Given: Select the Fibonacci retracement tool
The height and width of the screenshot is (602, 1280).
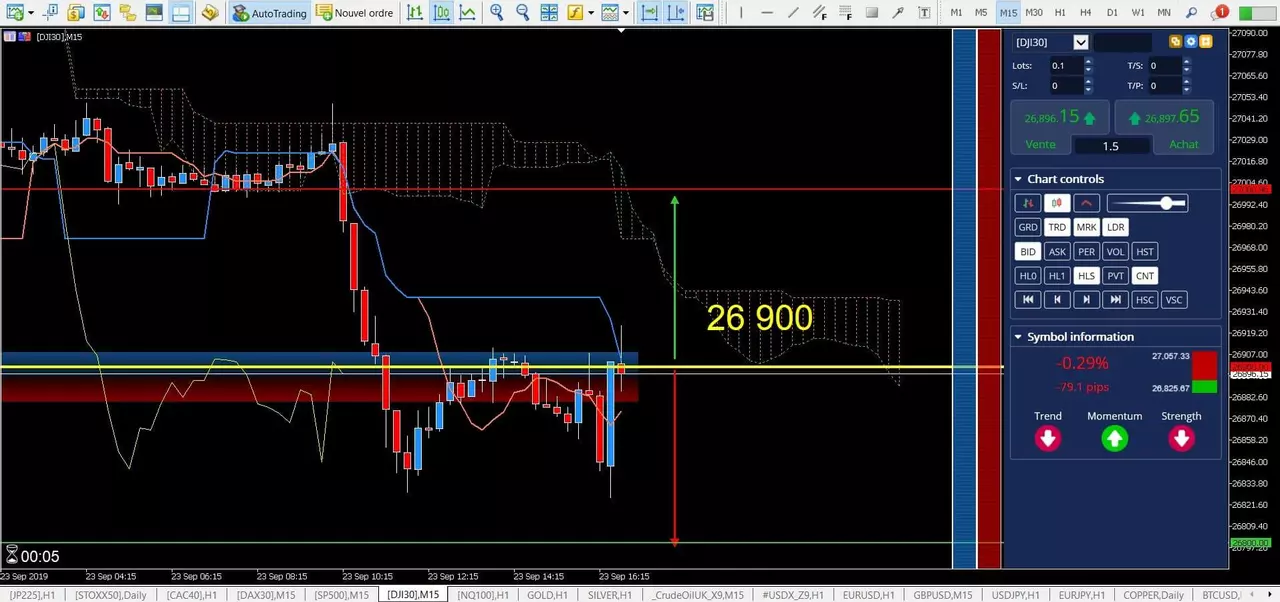Looking at the screenshot, I should pyautogui.click(x=845, y=13).
